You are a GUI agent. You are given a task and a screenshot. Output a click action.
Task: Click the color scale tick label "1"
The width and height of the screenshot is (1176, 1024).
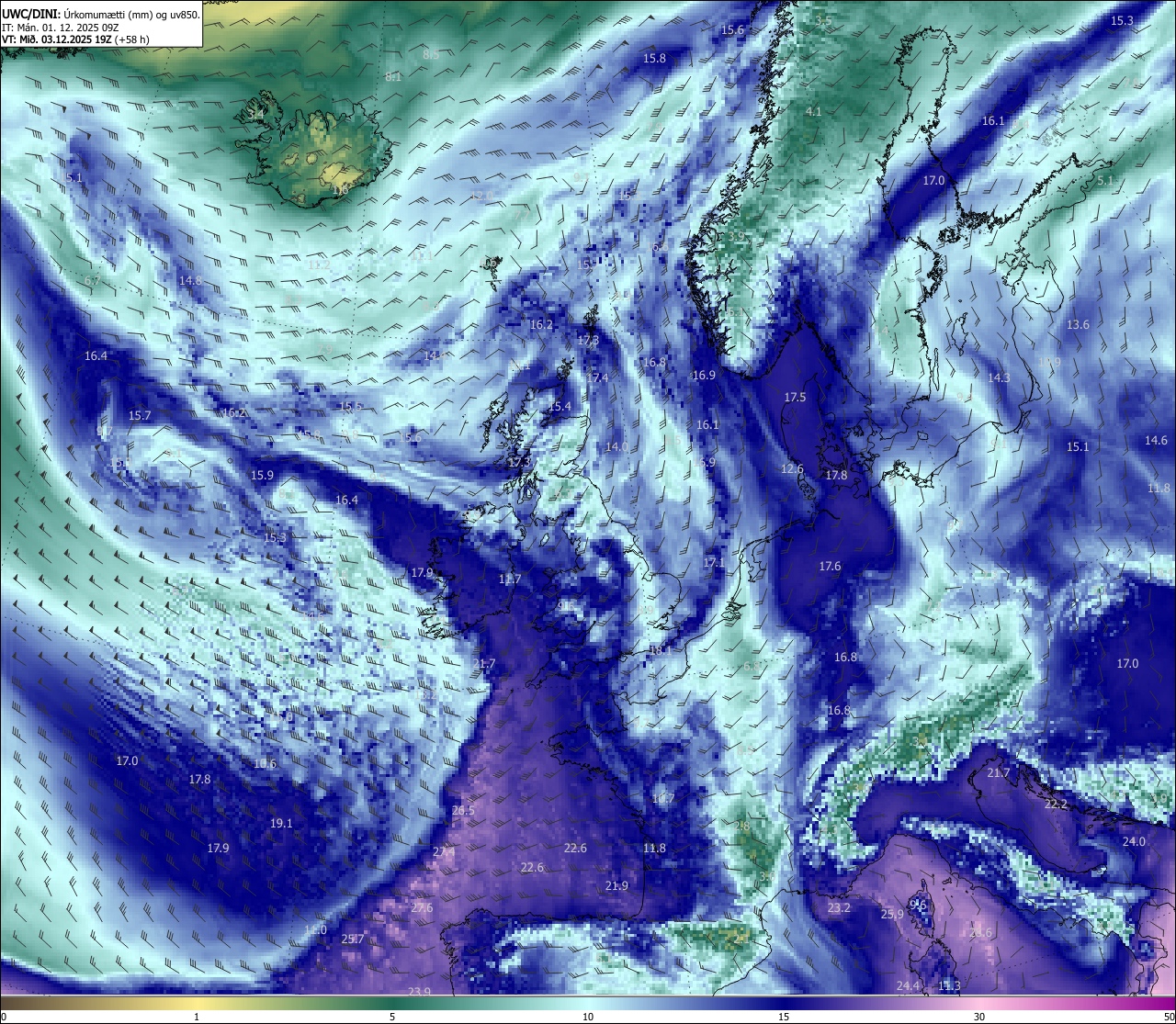[x=197, y=1017]
